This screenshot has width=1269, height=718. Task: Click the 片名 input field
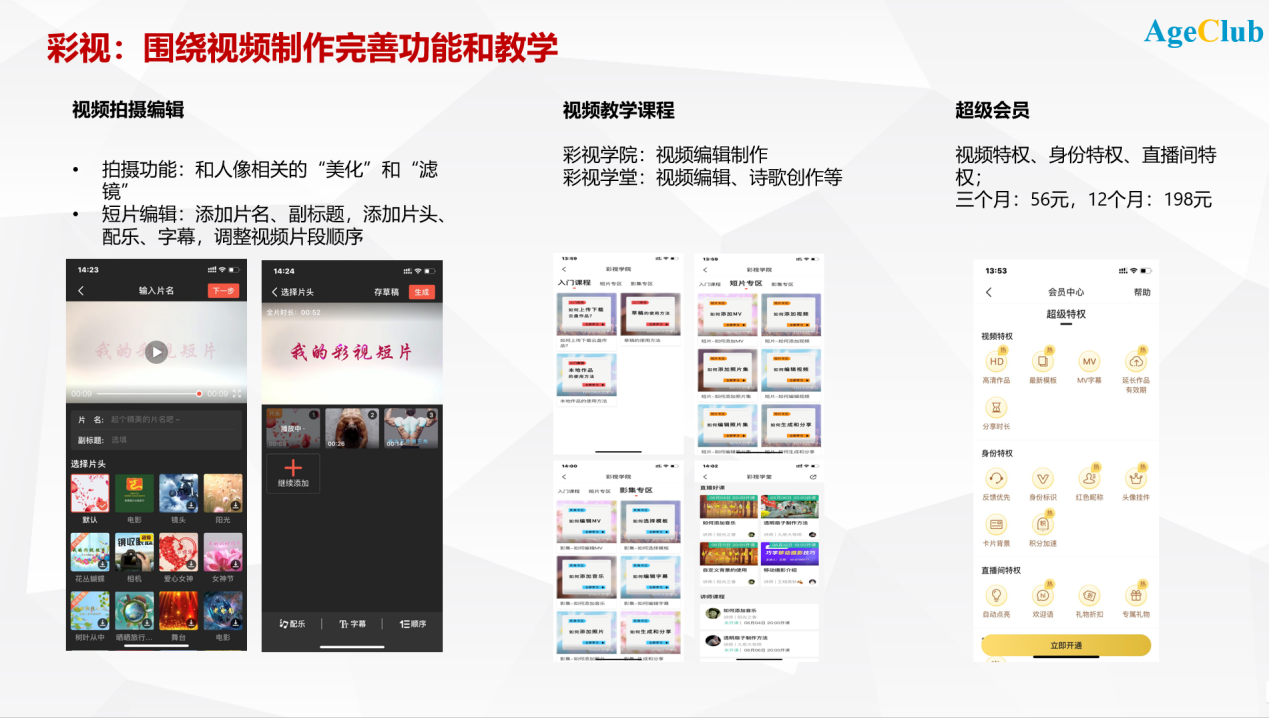156,420
